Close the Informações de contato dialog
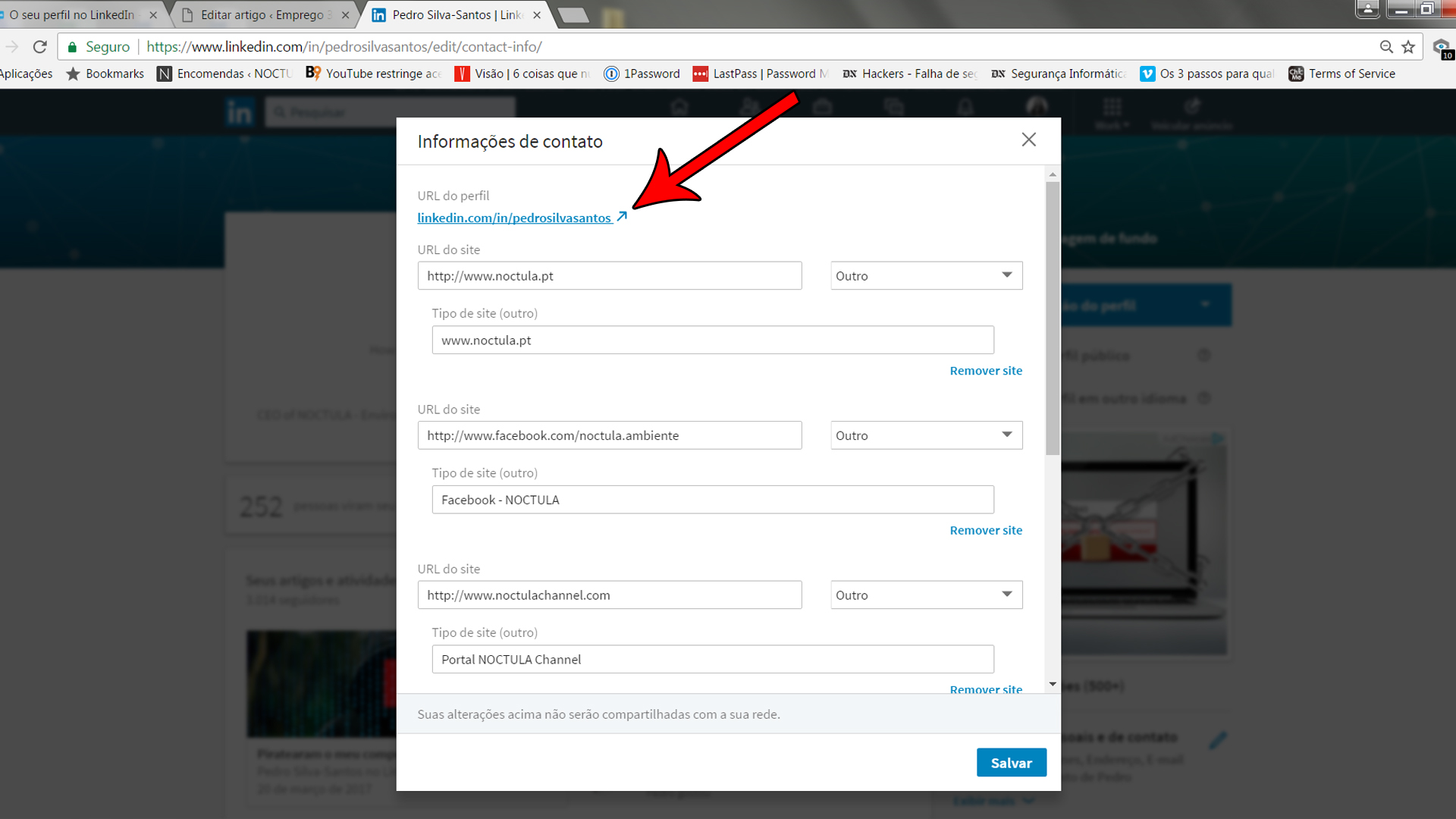Image resolution: width=1456 pixels, height=819 pixels. pos(1028,140)
